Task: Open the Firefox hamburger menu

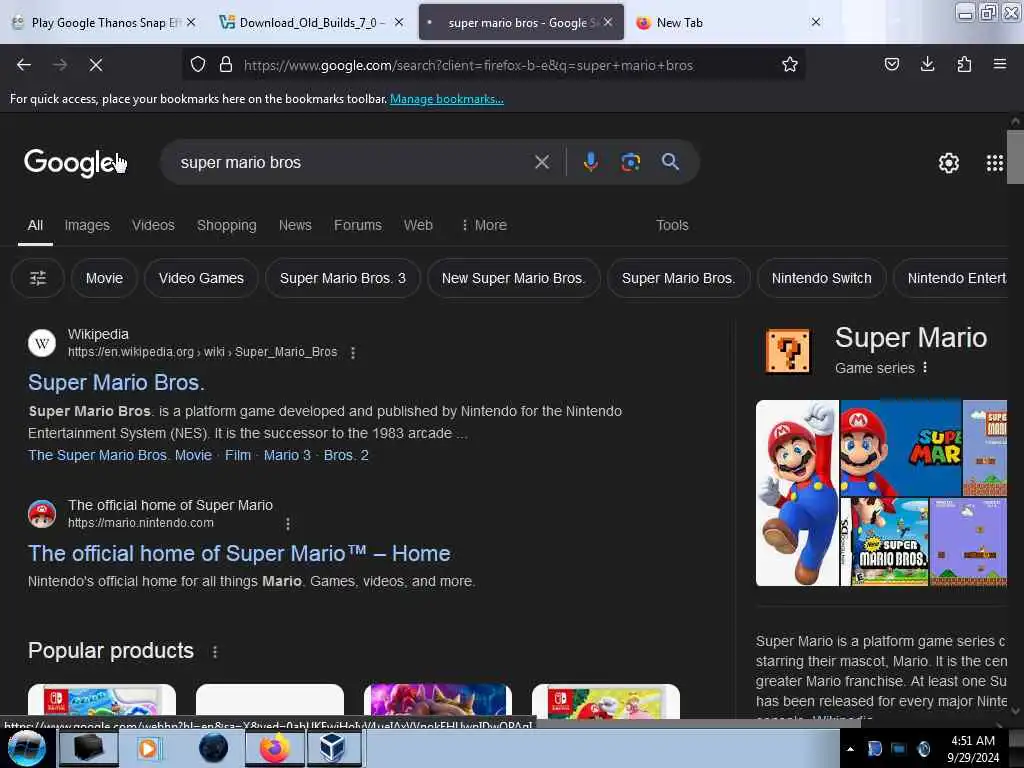Action: pos(1000,64)
